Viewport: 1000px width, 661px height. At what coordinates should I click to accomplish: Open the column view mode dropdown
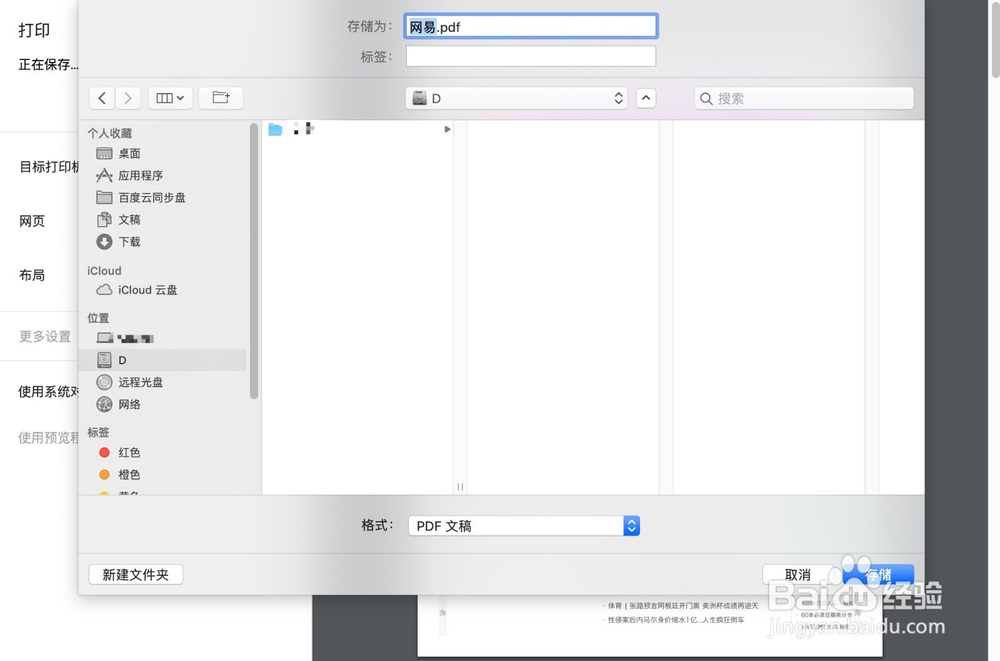(170, 98)
